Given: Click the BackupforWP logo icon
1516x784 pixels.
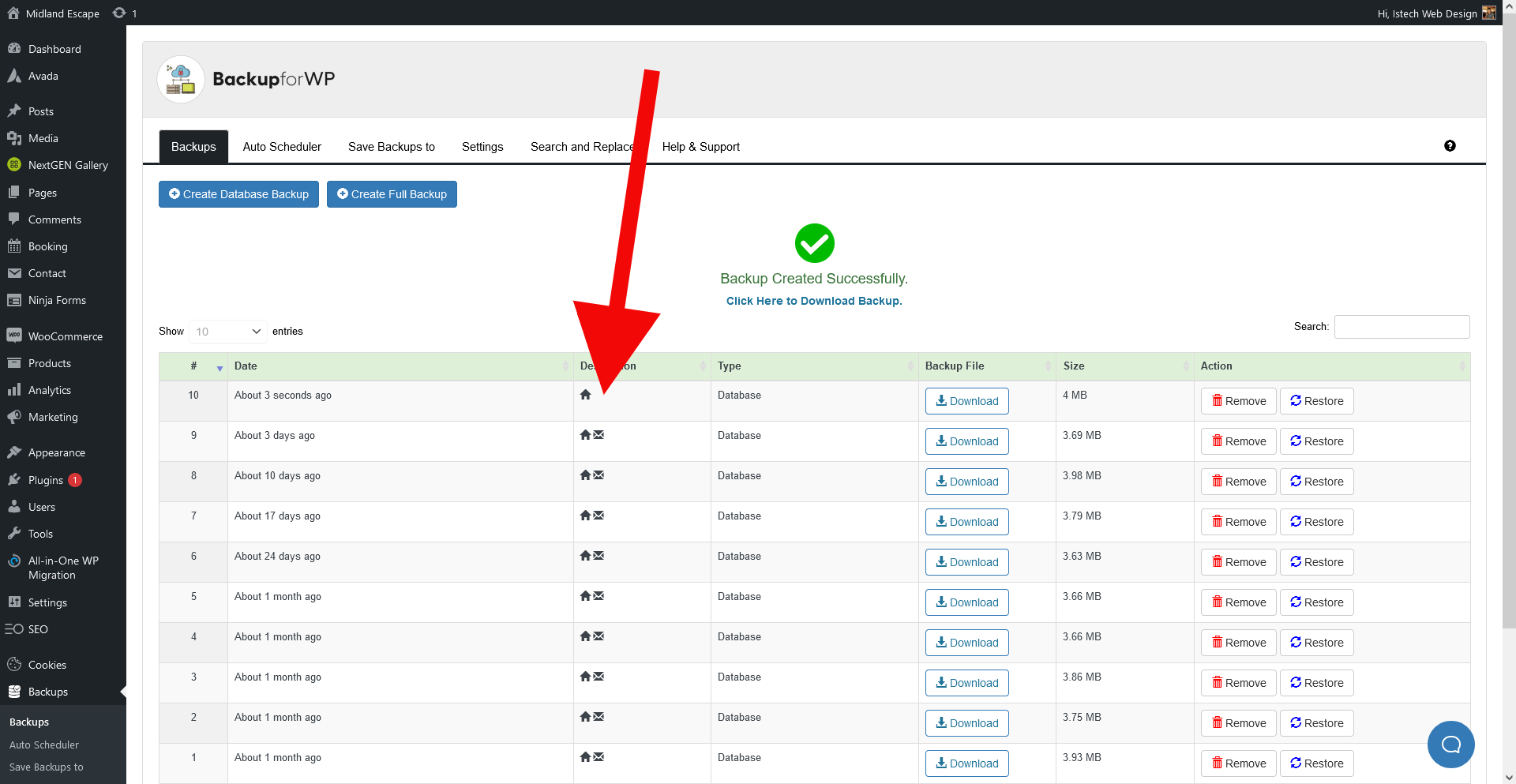Looking at the screenshot, I should pos(181,79).
